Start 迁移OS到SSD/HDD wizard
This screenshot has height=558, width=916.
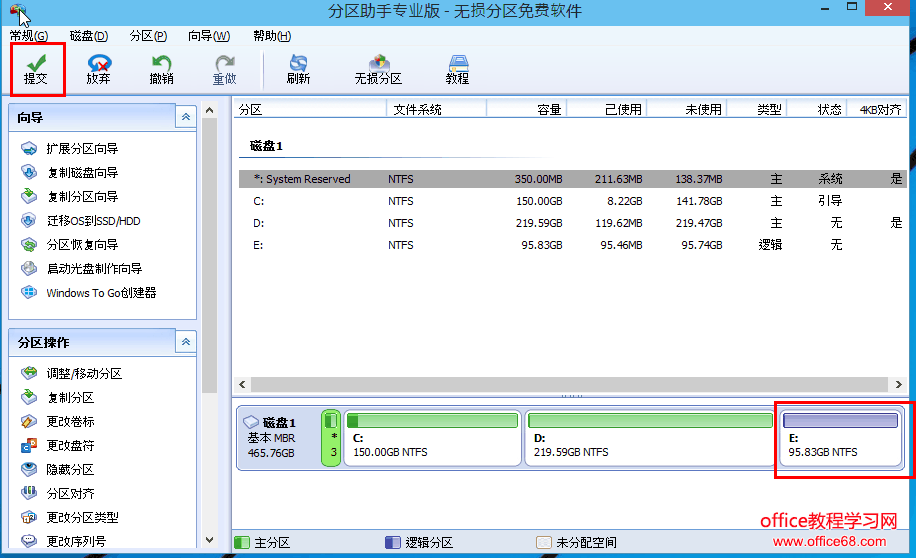[93, 221]
